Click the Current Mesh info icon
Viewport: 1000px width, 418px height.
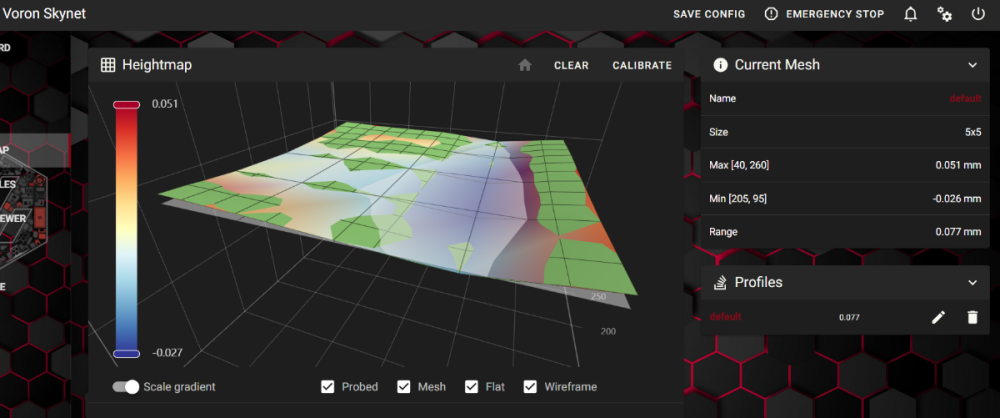(720, 65)
